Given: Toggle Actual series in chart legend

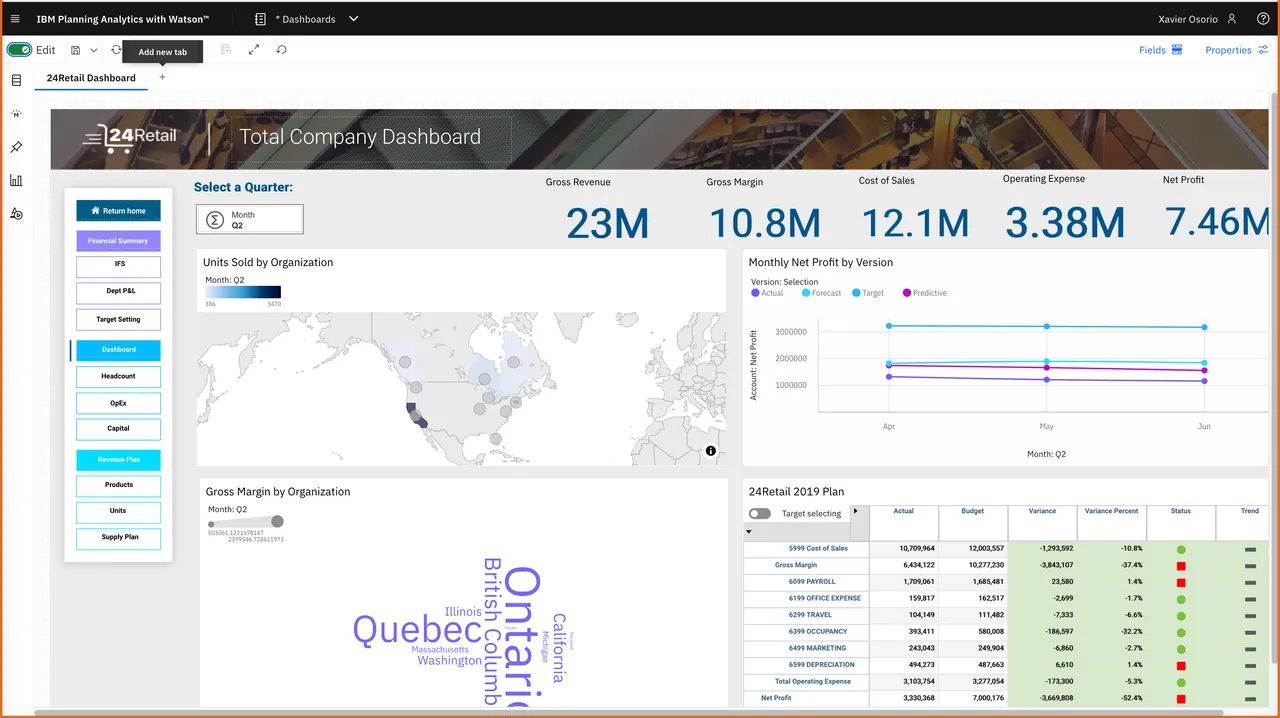Looking at the screenshot, I should [x=767, y=293].
